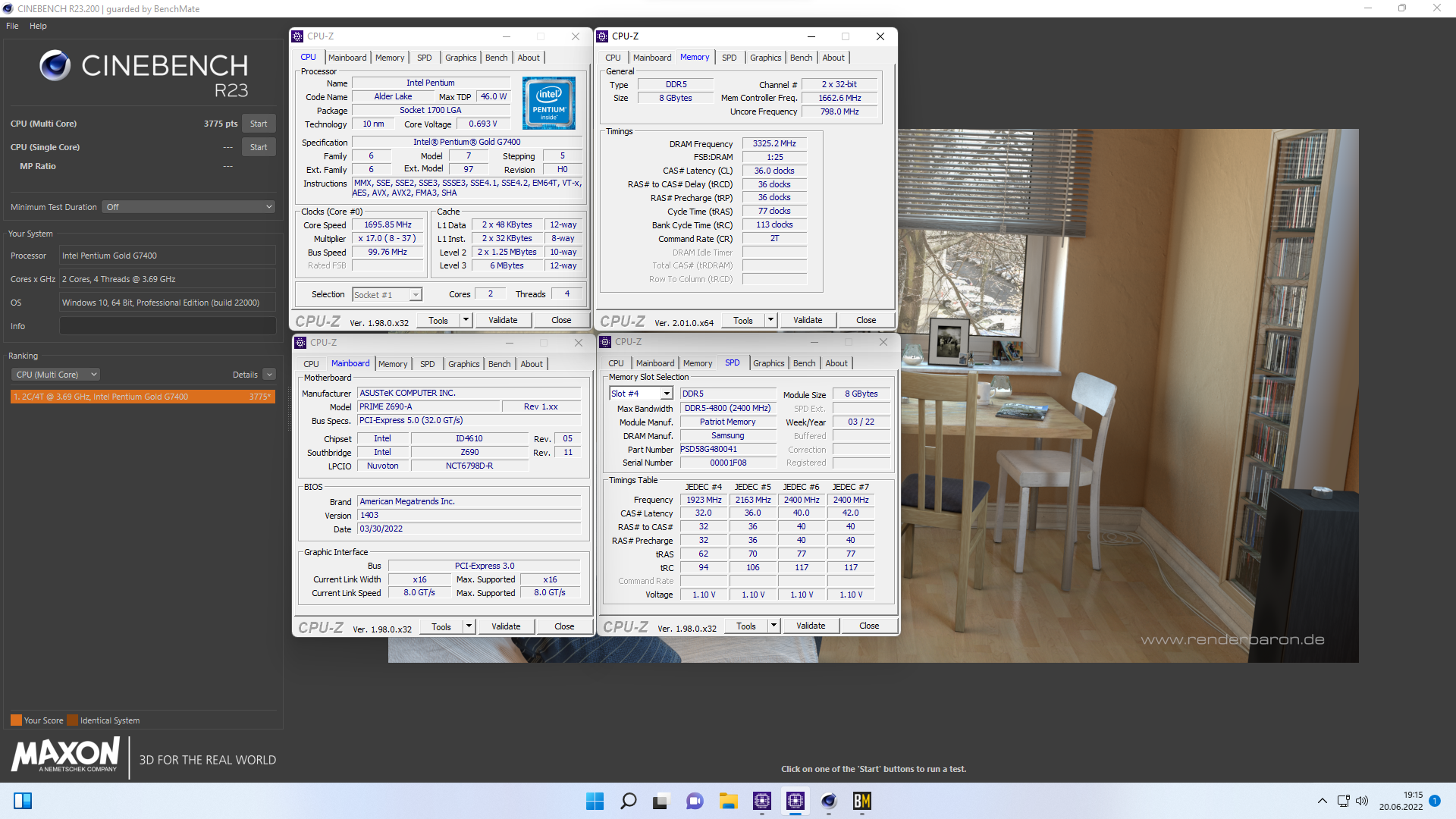Click the volume speaker tray icon
Screen dimensions: 1456x819
1362,801
